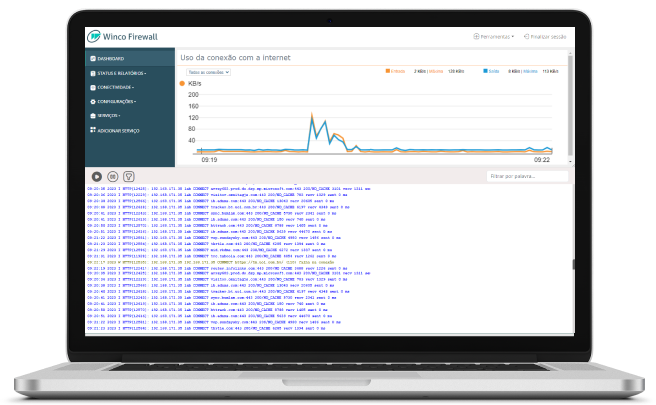This screenshot has height=405, width=656.
Task: Click the Winco Firewall logo icon
Action: pos(96,37)
